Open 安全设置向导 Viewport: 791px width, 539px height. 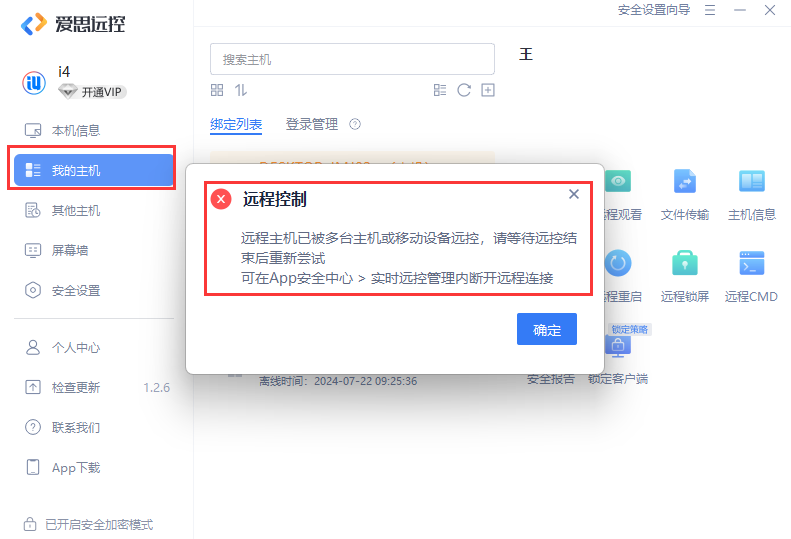[x=654, y=10]
